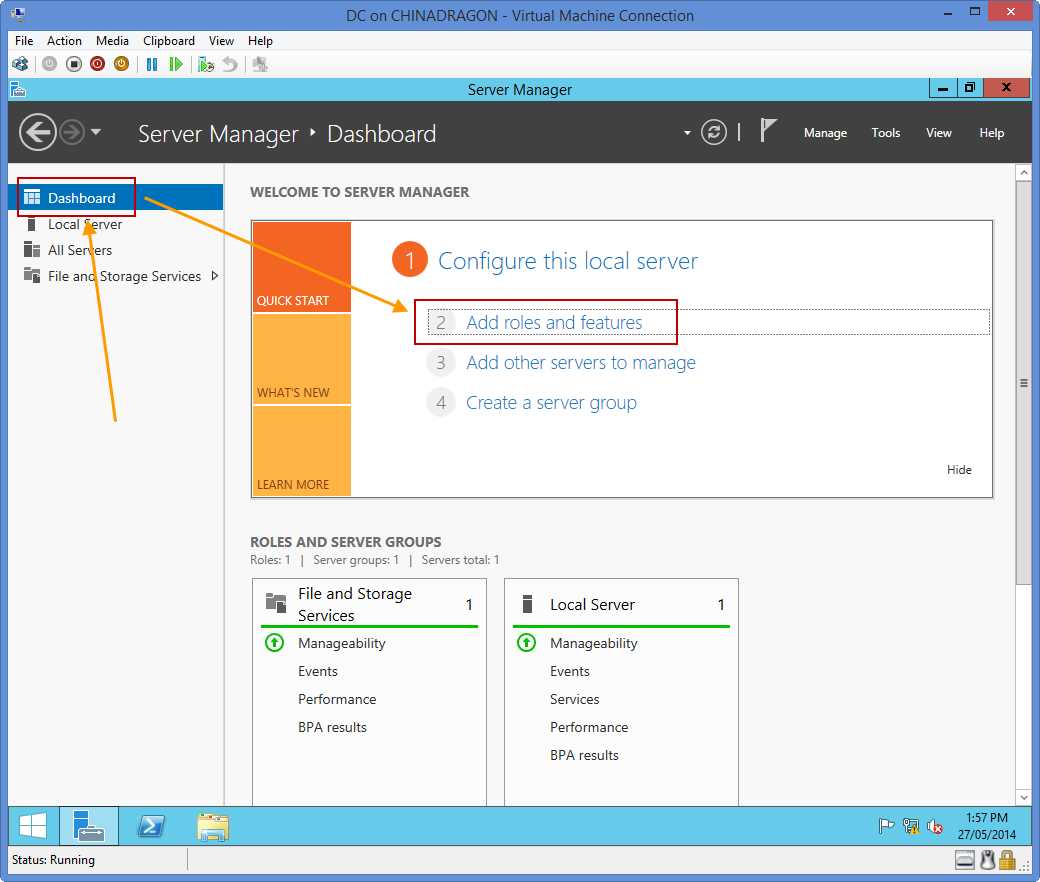
Task: Click the Revert undo arrow icon
Action: tap(229, 64)
